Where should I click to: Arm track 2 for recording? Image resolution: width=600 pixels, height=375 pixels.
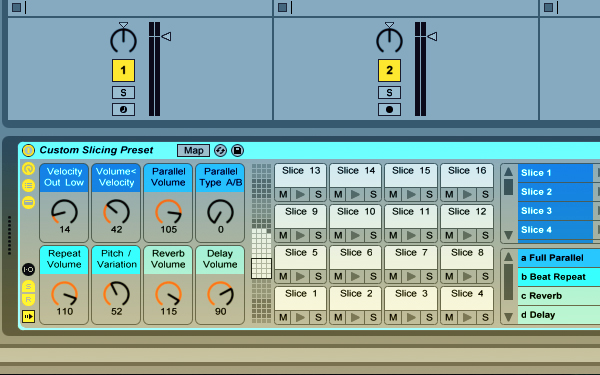(x=389, y=109)
